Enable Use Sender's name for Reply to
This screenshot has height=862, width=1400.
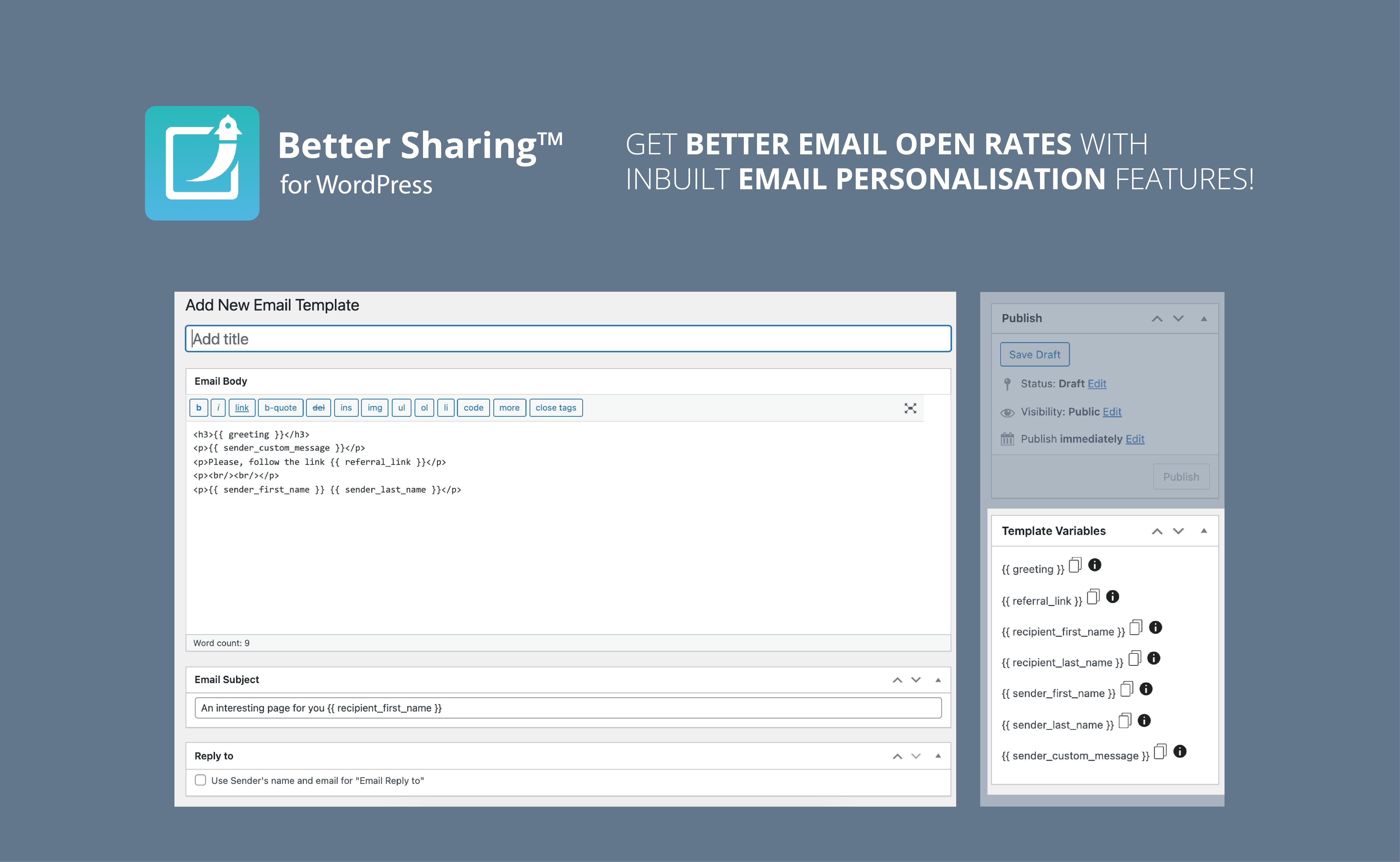click(x=200, y=780)
